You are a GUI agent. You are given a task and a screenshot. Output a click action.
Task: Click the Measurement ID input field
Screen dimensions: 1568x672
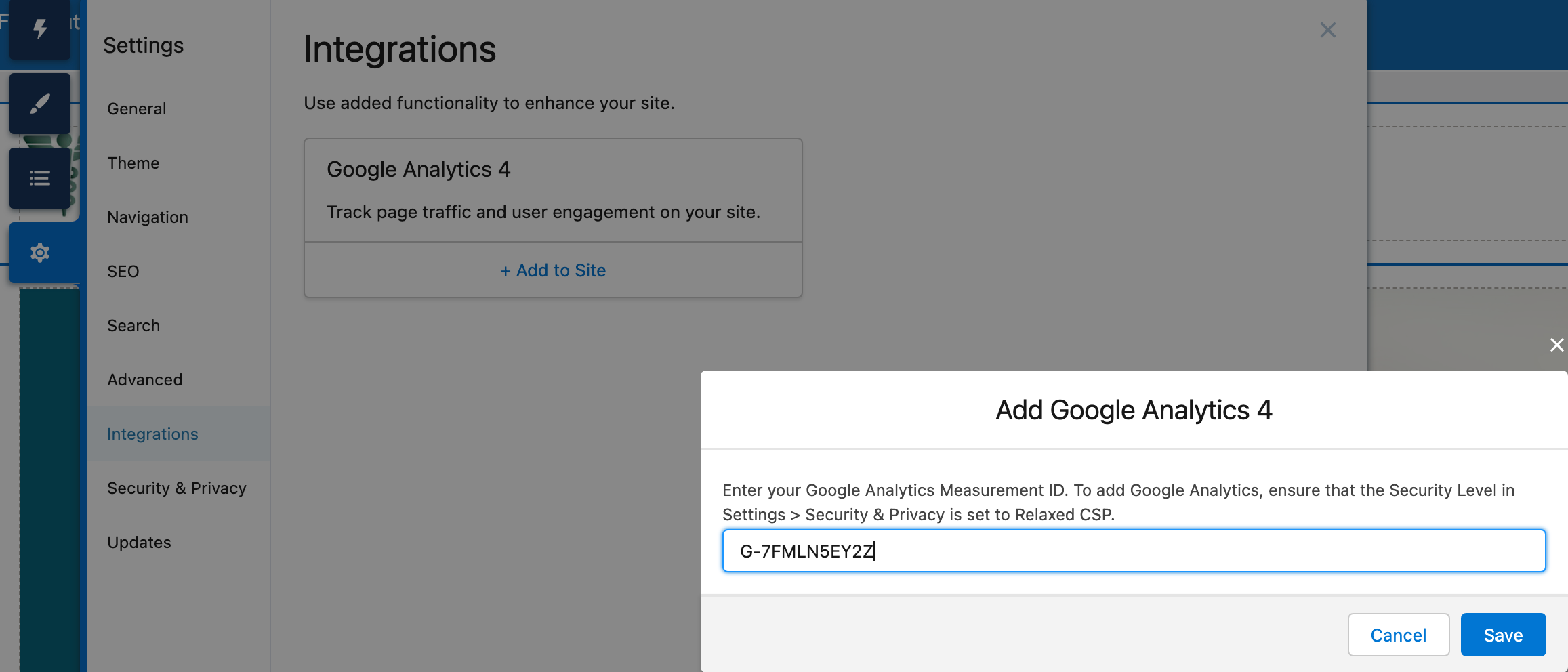click(x=1133, y=551)
